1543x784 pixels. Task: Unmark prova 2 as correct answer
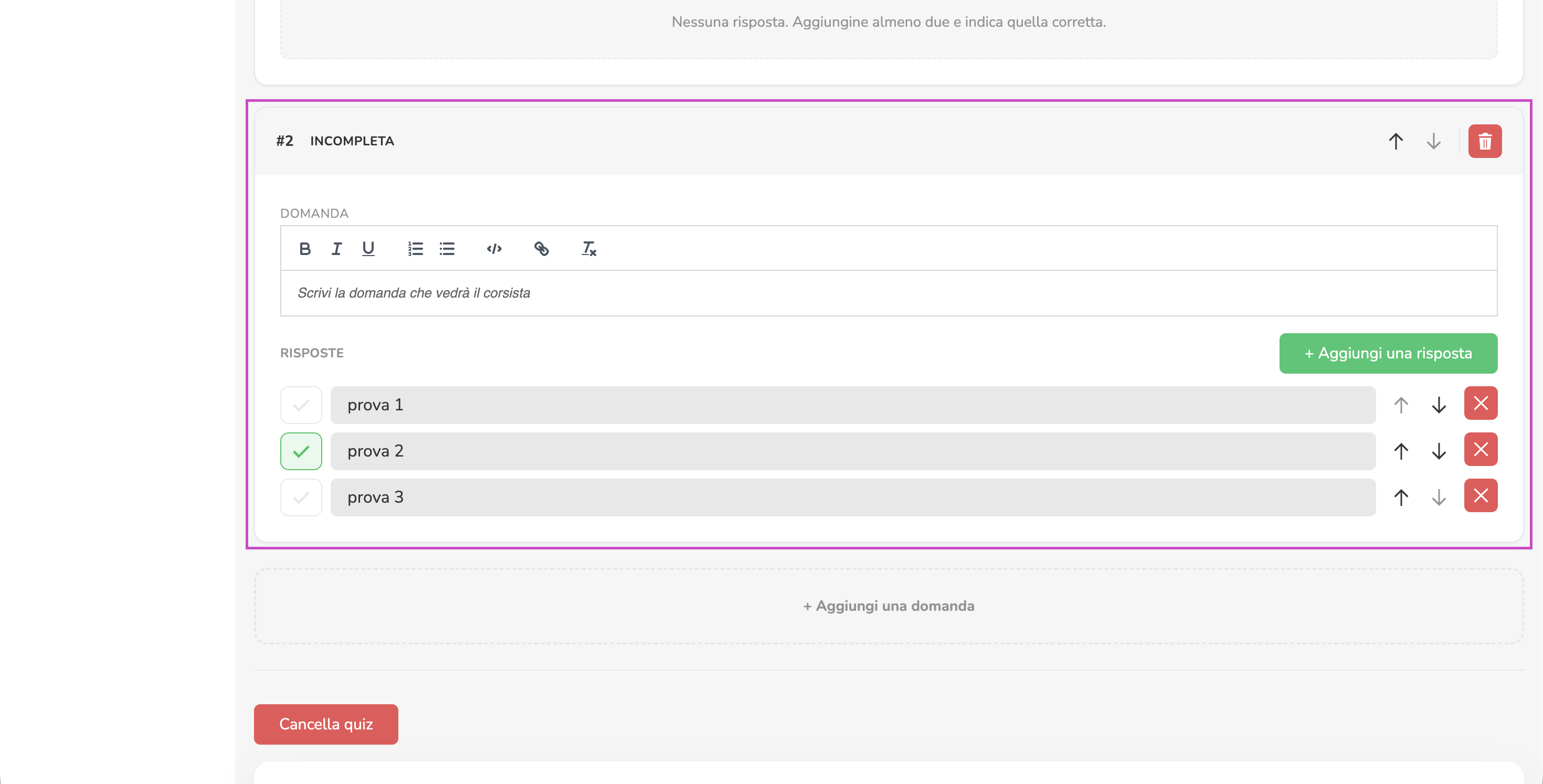coord(301,451)
